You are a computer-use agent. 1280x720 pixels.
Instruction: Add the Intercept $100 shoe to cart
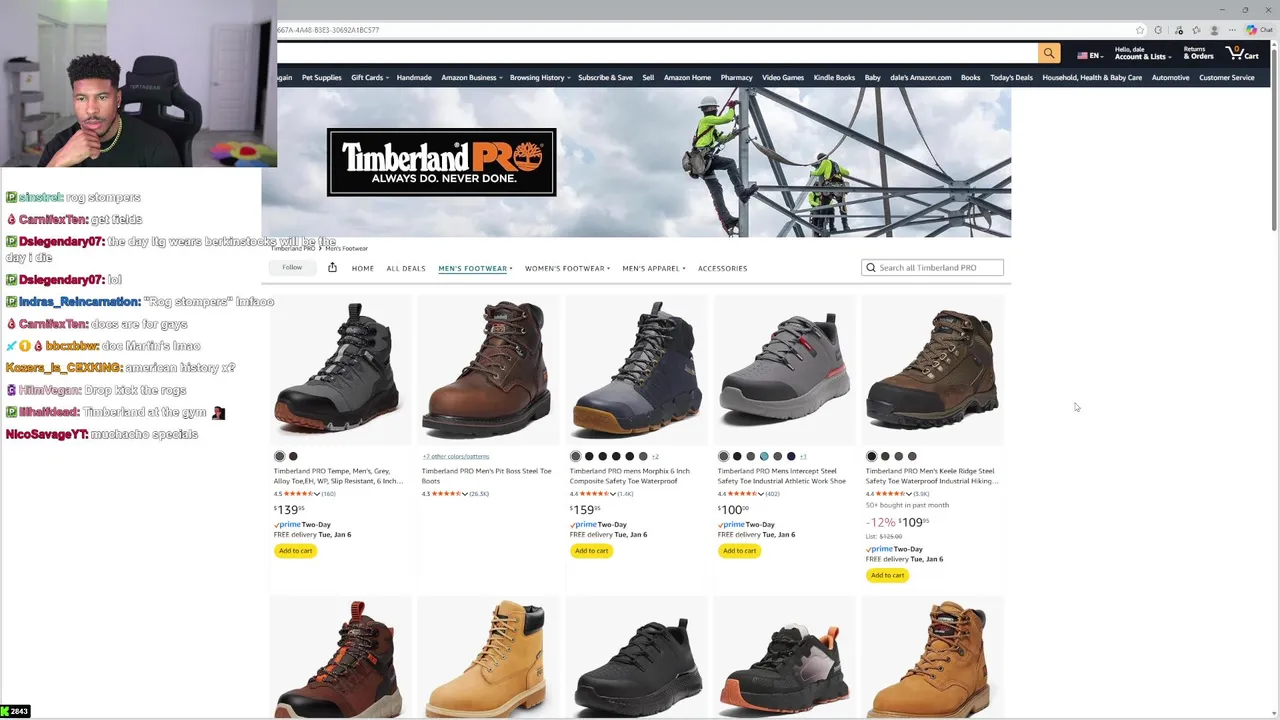(x=739, y=550)
